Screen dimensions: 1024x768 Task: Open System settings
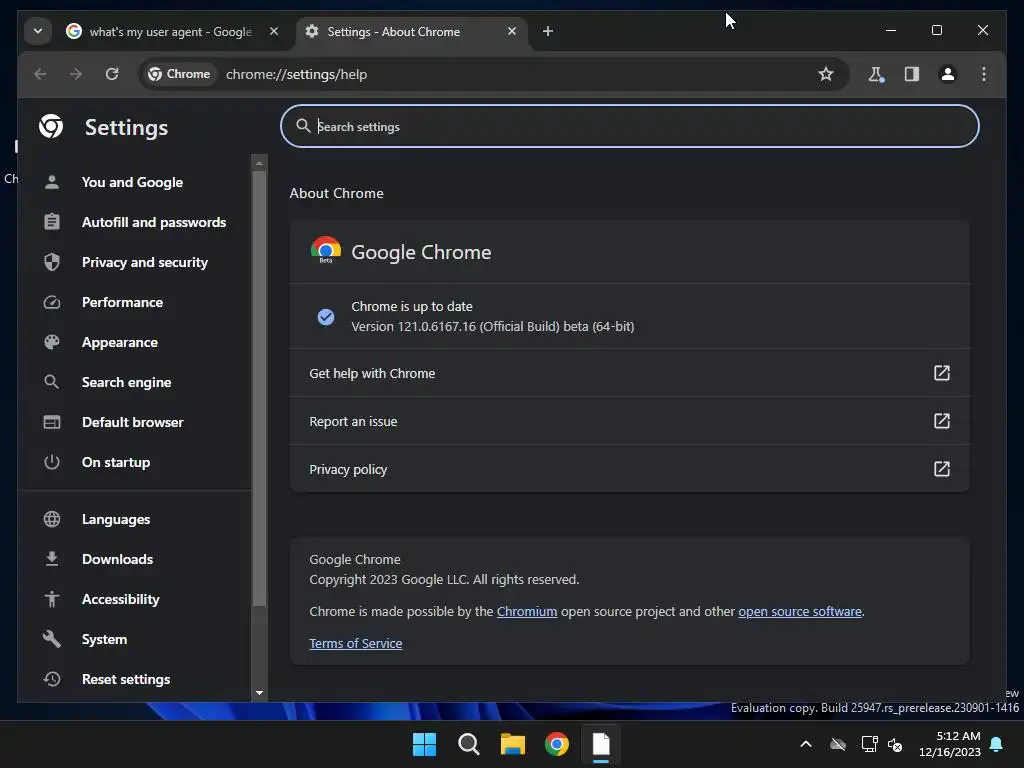tap(104, 639)
